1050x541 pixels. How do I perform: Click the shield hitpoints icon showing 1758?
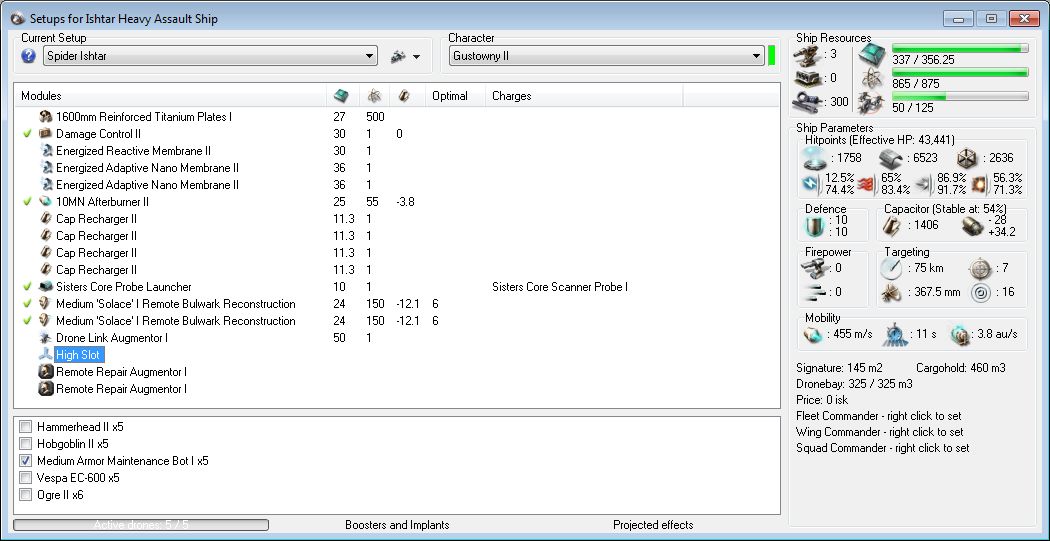814,159
